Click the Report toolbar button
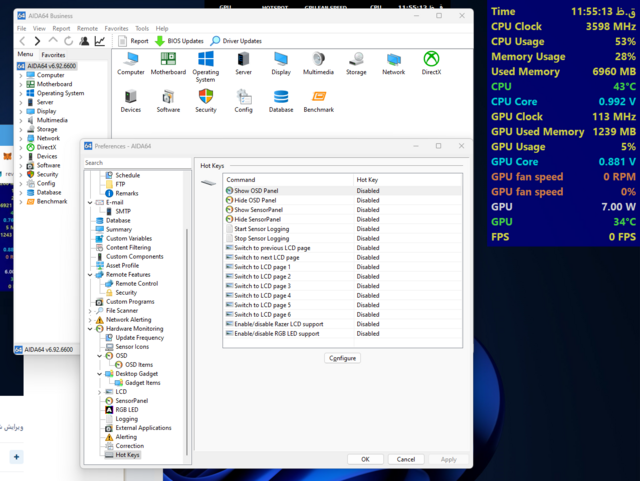The width and height of the screenshot is (640, 481). (133, 41)
